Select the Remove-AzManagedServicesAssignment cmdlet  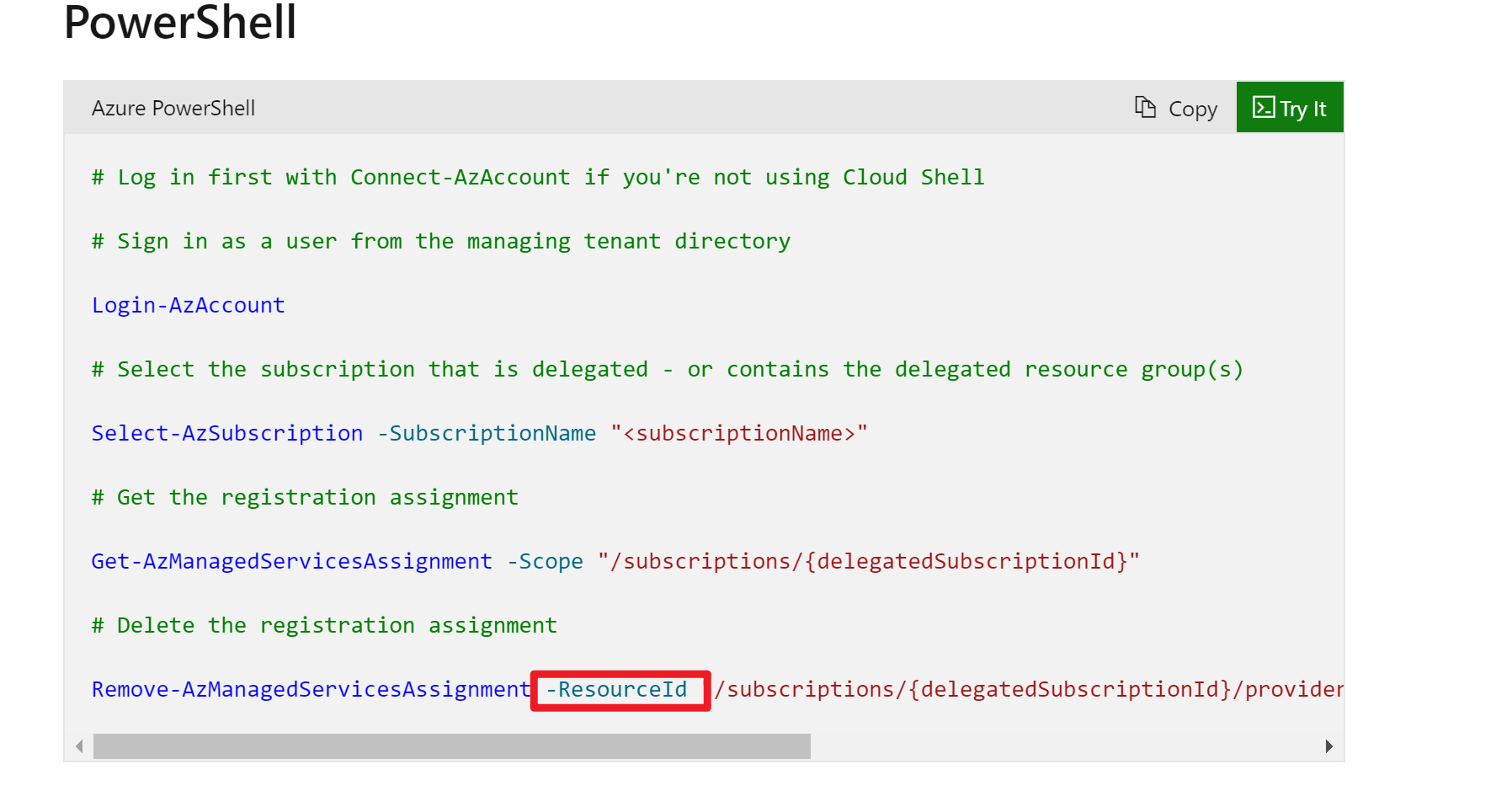(x=310, y=689)
